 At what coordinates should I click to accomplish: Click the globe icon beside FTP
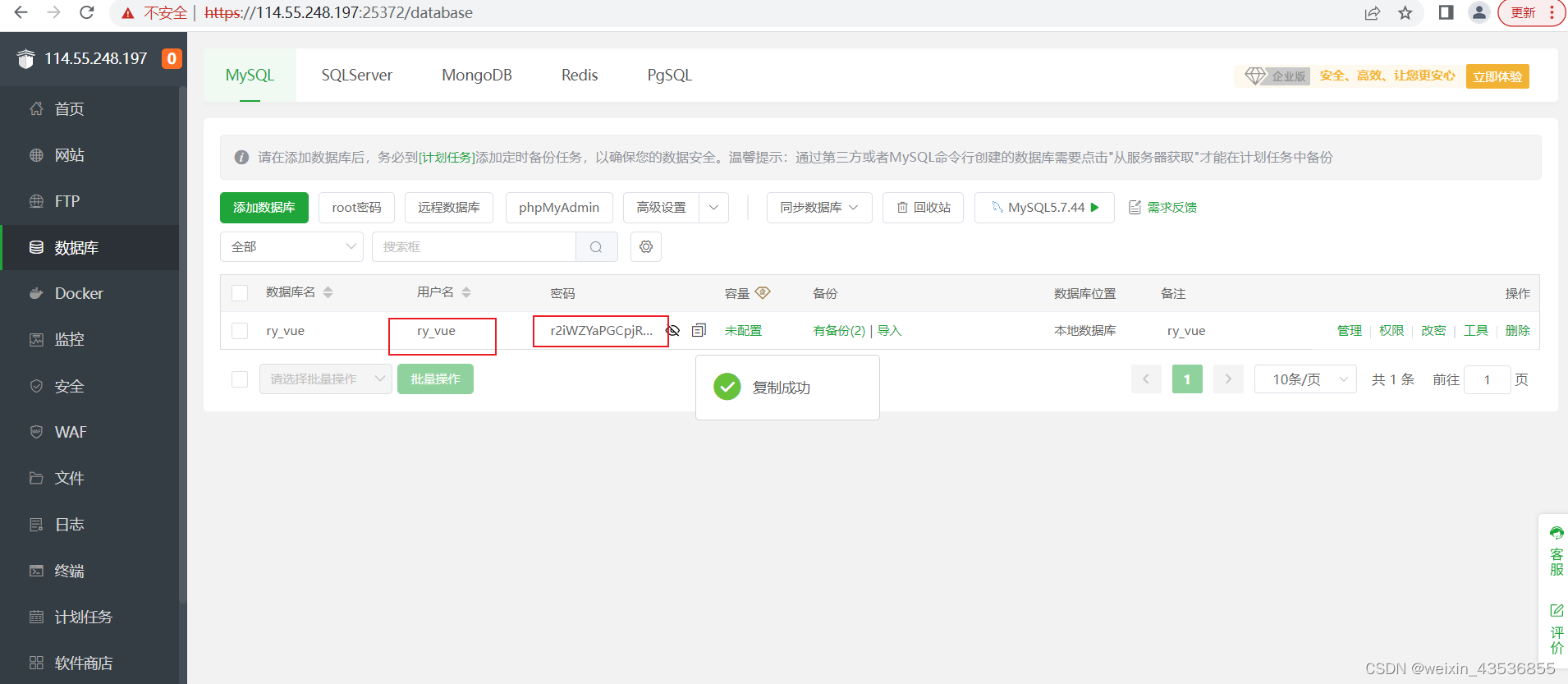pyautogui.click(x=36, y=201)
